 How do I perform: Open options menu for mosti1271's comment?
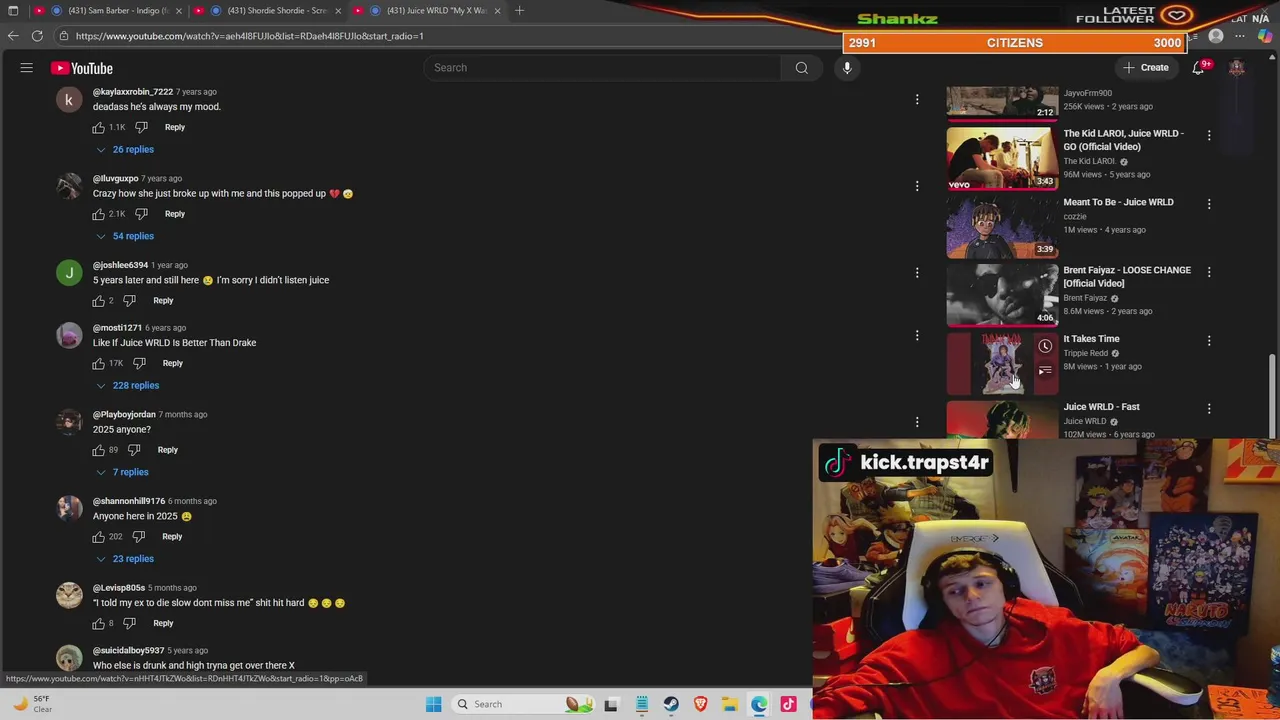click(917, 335)
